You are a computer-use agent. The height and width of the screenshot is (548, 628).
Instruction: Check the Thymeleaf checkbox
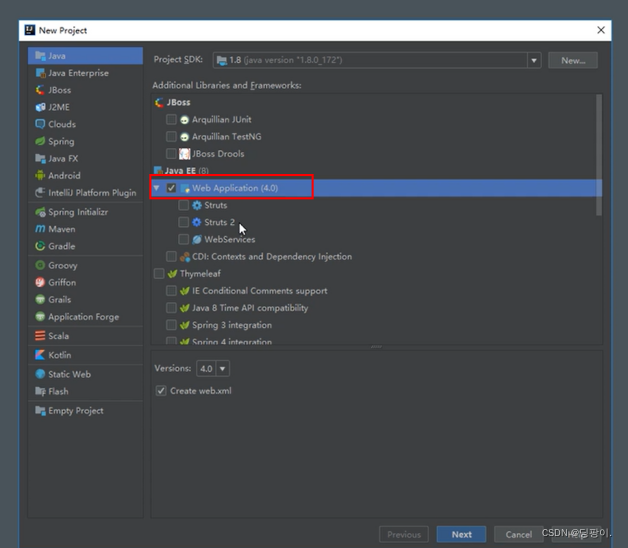(x=159, y=274)
